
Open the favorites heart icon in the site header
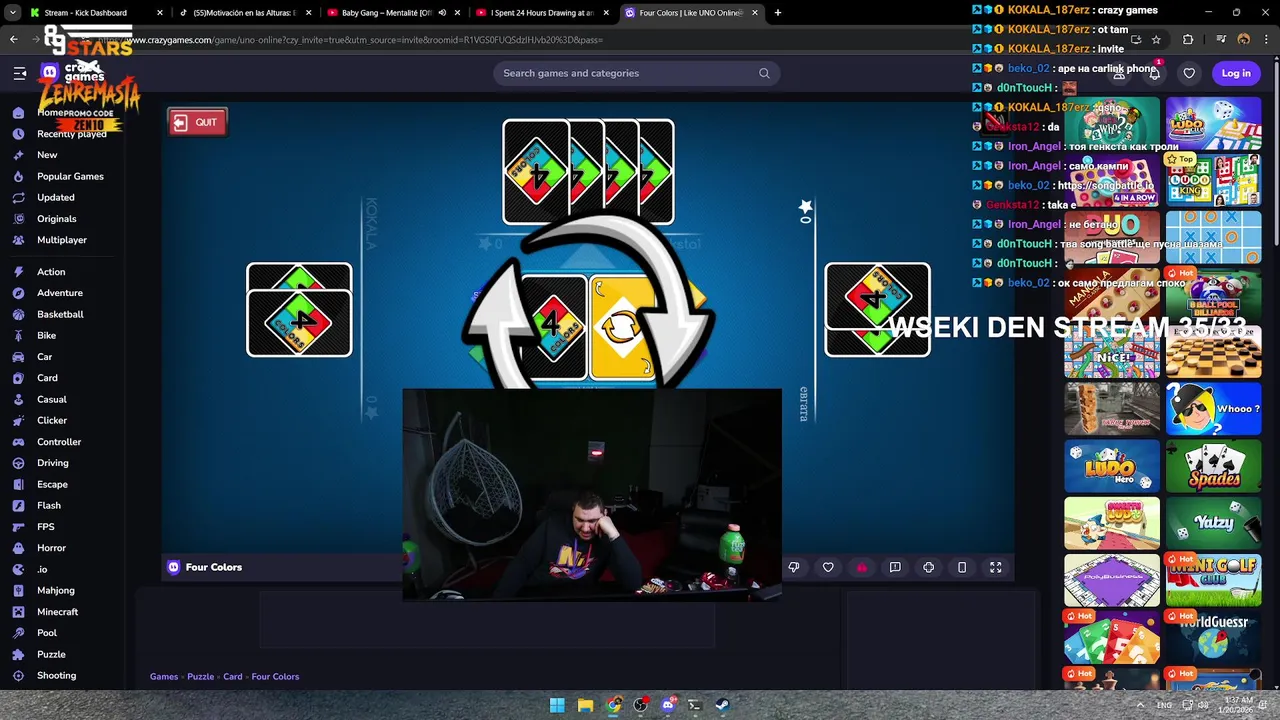click(x=1189, y=73)
